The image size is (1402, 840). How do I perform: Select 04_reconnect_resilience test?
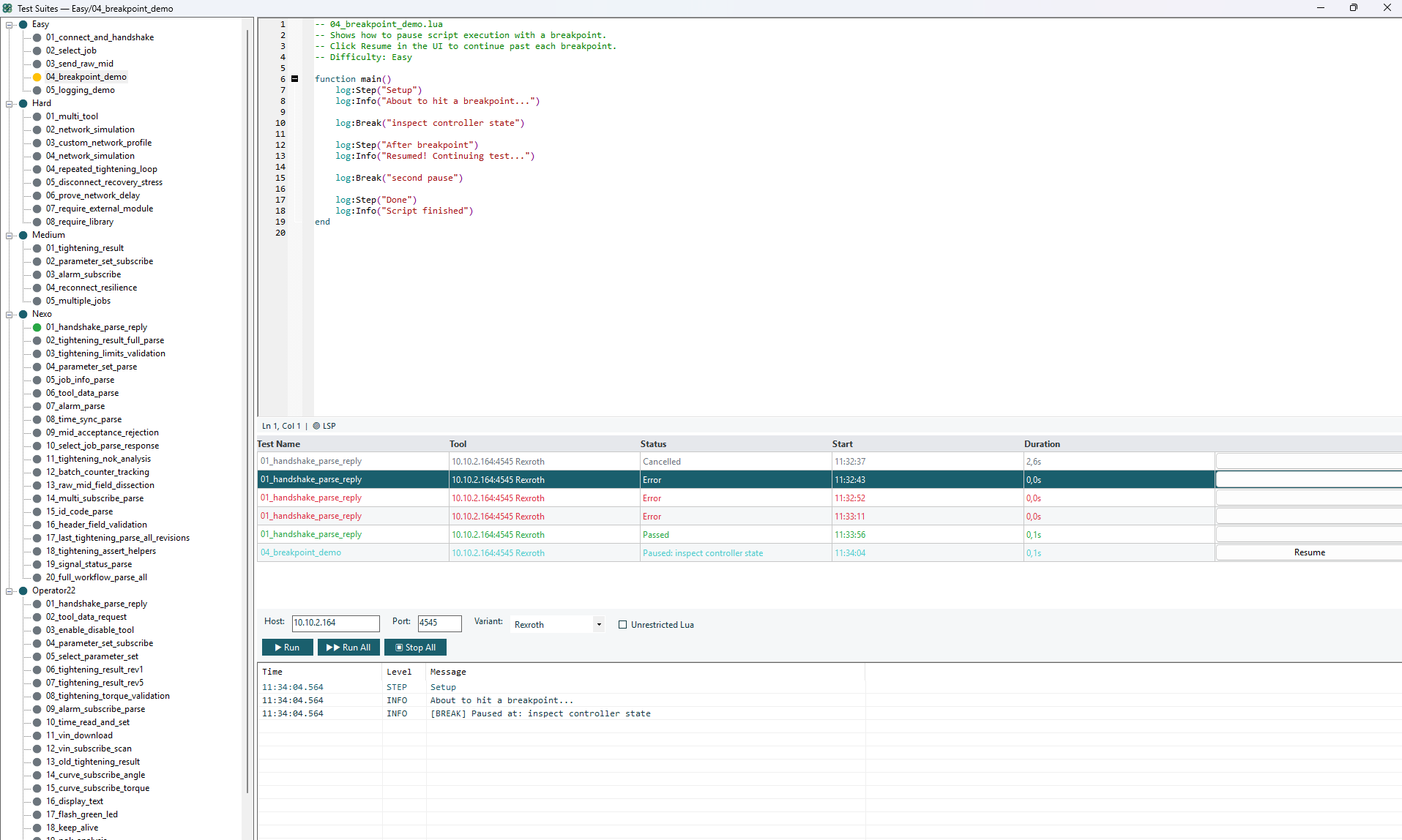pos(92,288)
